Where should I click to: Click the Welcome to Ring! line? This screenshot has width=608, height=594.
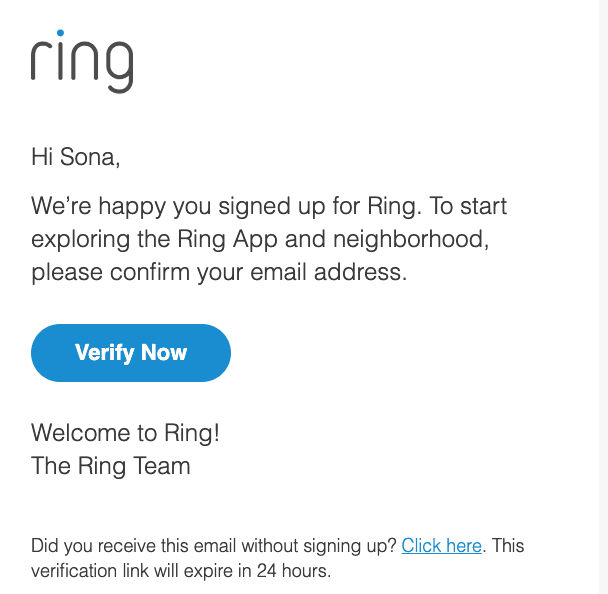(x=125, y=433)
